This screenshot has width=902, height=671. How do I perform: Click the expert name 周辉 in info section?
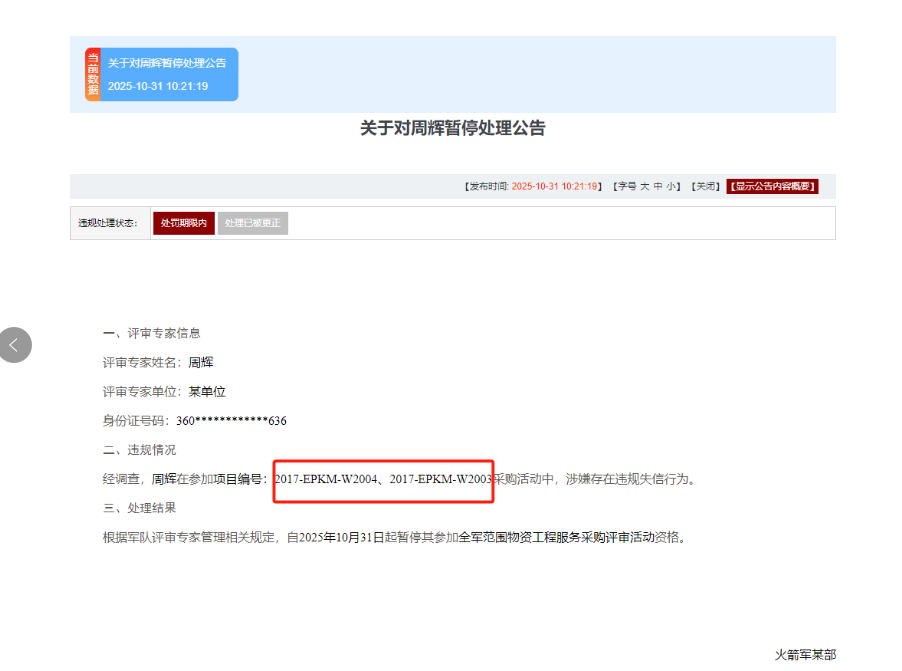click(x=201, y=362)
